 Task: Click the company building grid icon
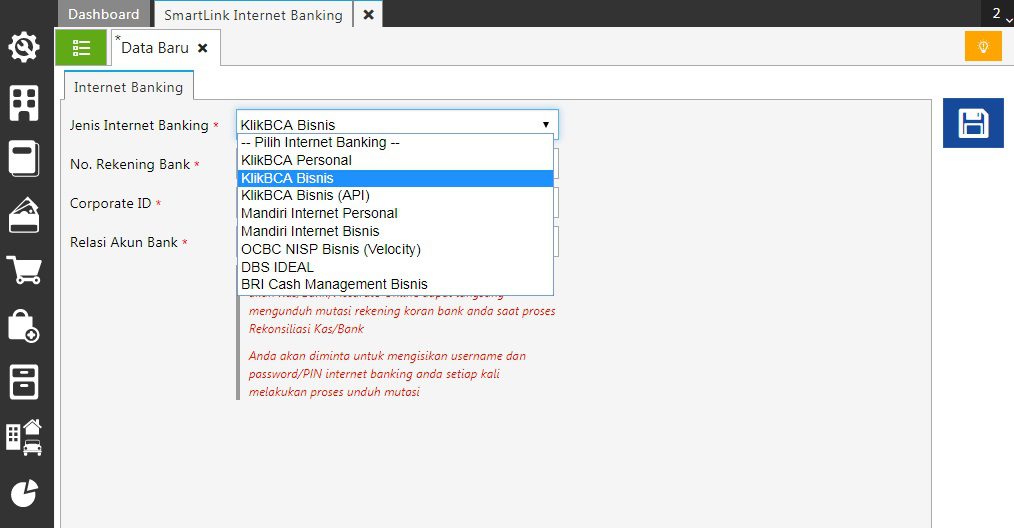coord(24,103)
